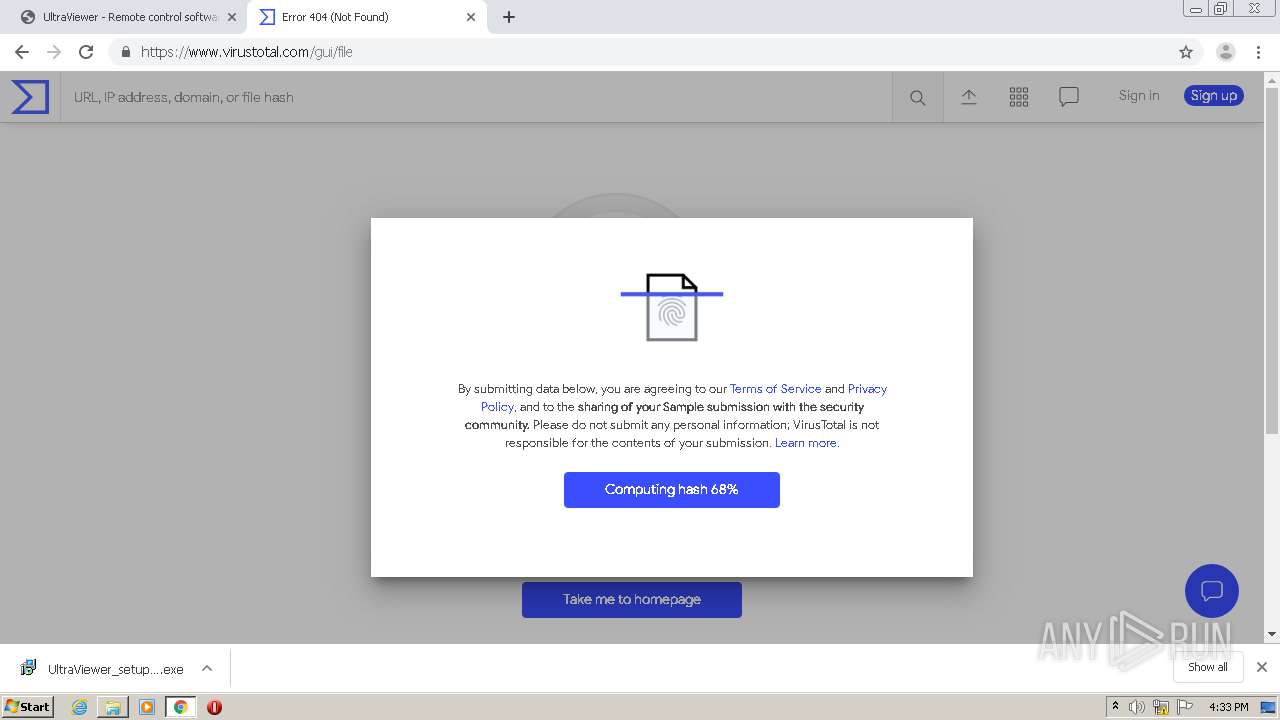
Task: Go back with browser back arrow
Action: [22, 52]
